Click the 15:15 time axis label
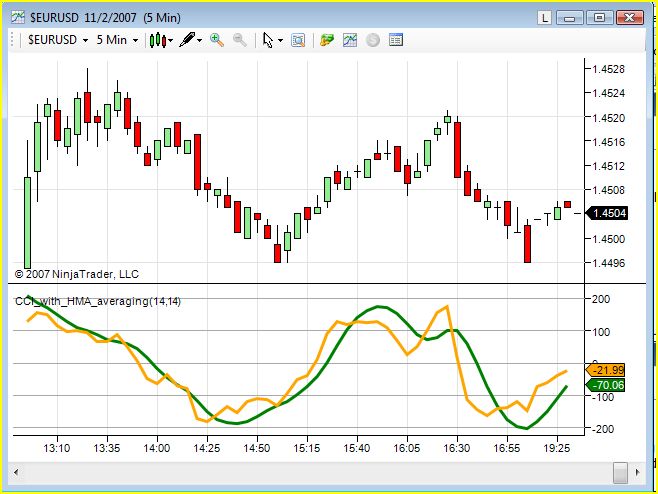This screenshot has width=658, height=494. pos(307,448)
